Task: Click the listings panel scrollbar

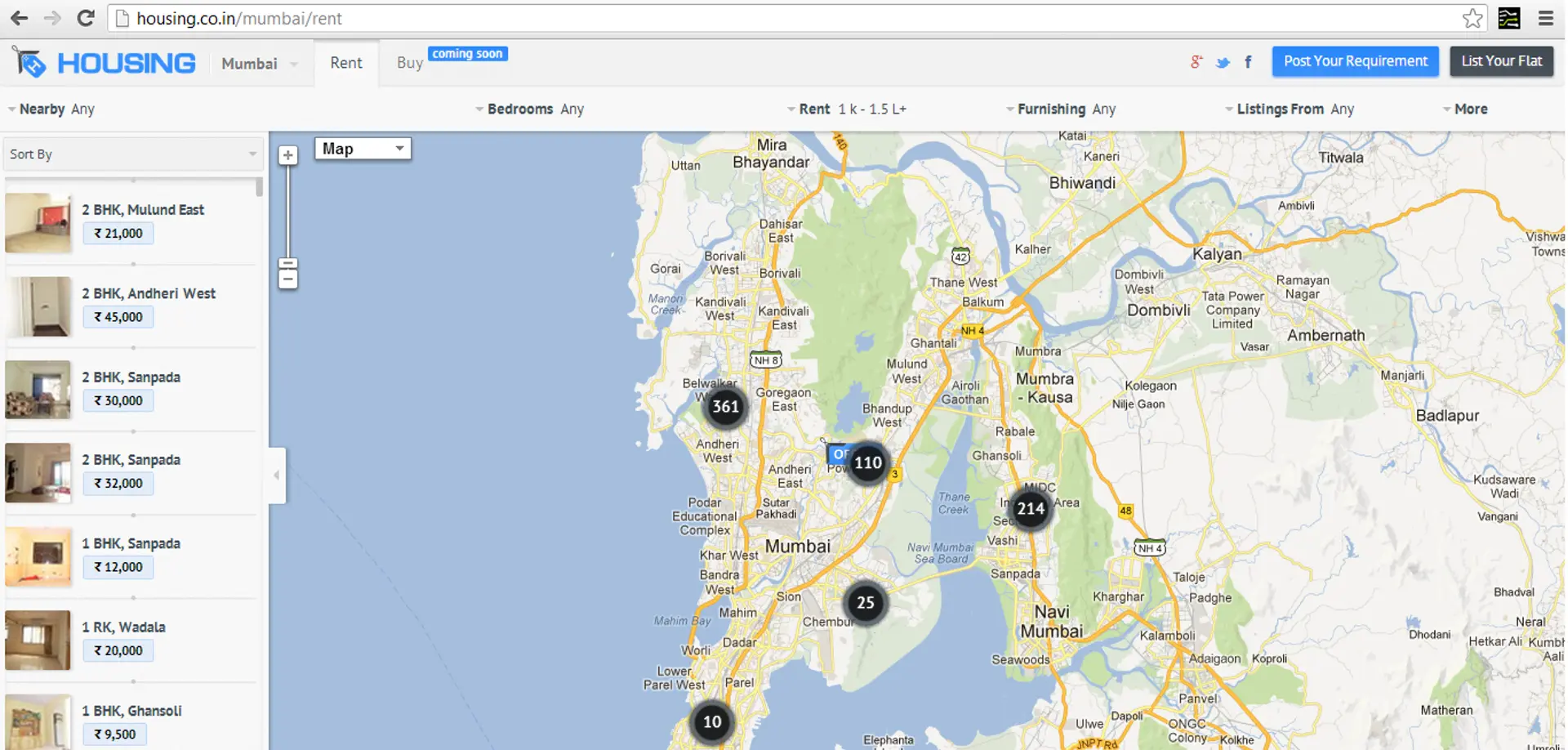Action: 259,187
